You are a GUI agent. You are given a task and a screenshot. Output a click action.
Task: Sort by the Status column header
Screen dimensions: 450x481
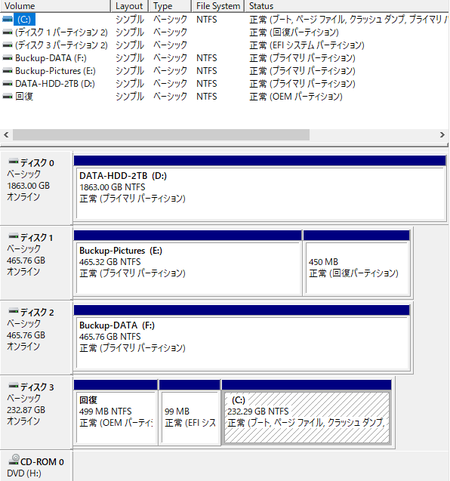click(x=347, y=6)
